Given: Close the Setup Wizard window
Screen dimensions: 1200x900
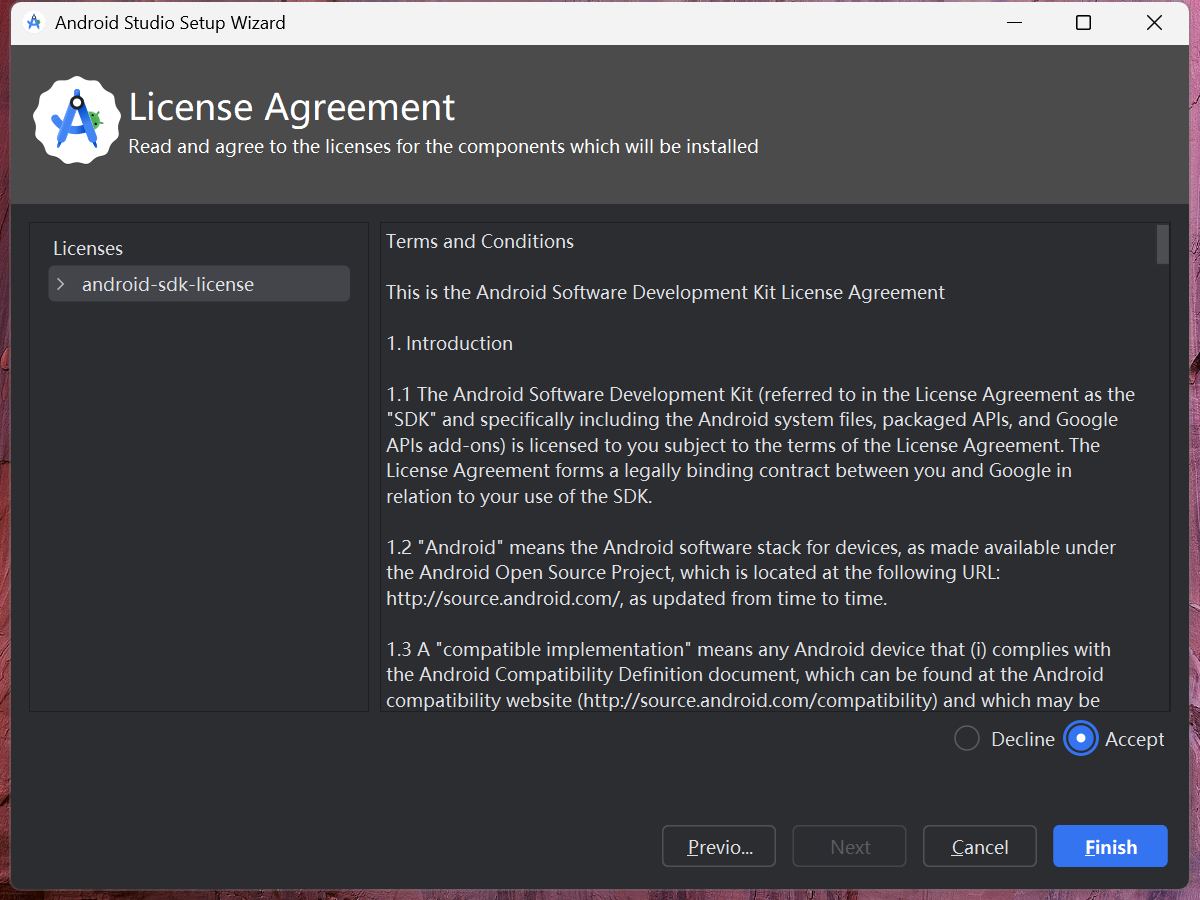Looking at the screenshot, I should 1154,22.
